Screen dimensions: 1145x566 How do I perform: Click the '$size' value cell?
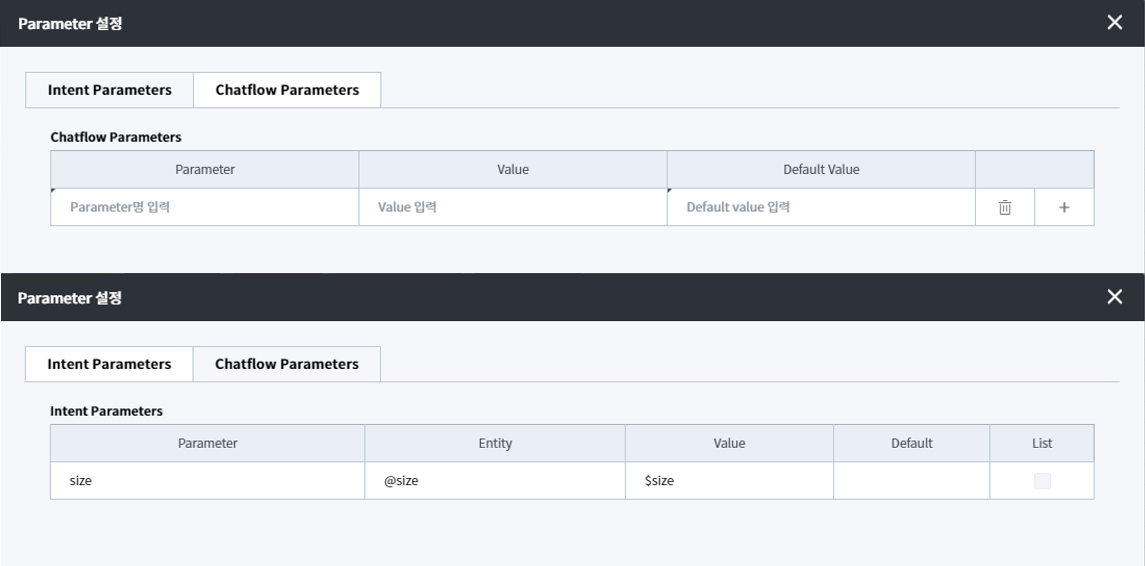click(x=729, y=481)
